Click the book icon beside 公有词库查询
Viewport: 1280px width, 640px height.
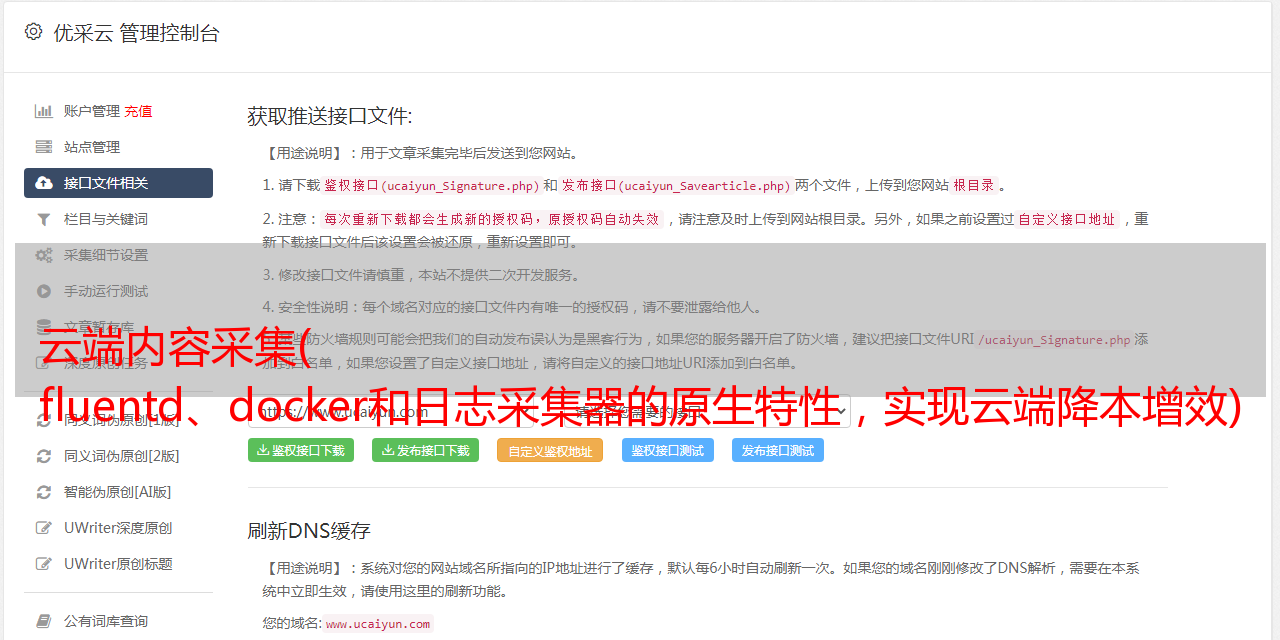click(x=44, y=621)
